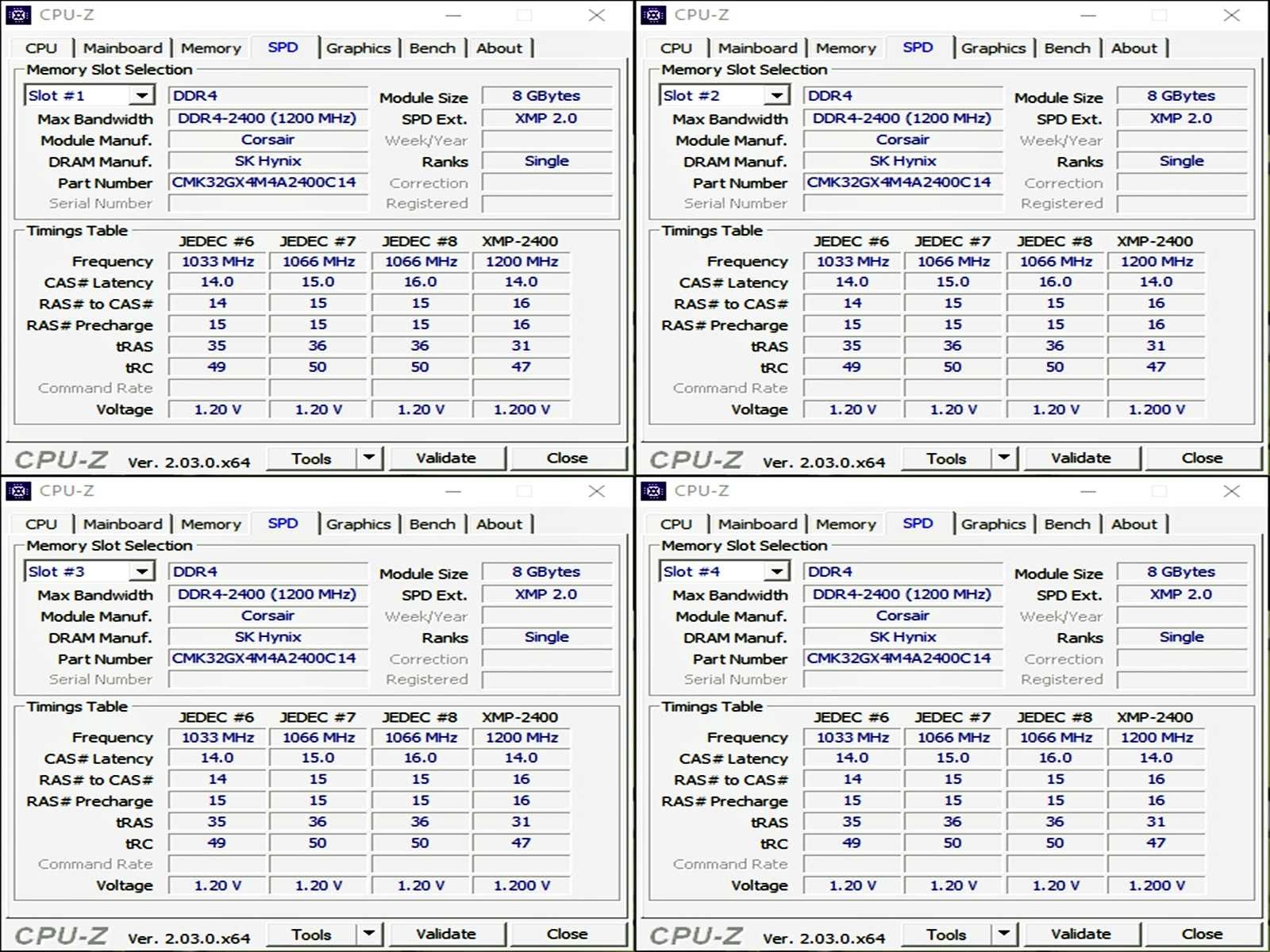Switch to CPU tab in Slot #1 window

(x=41, y=48)
